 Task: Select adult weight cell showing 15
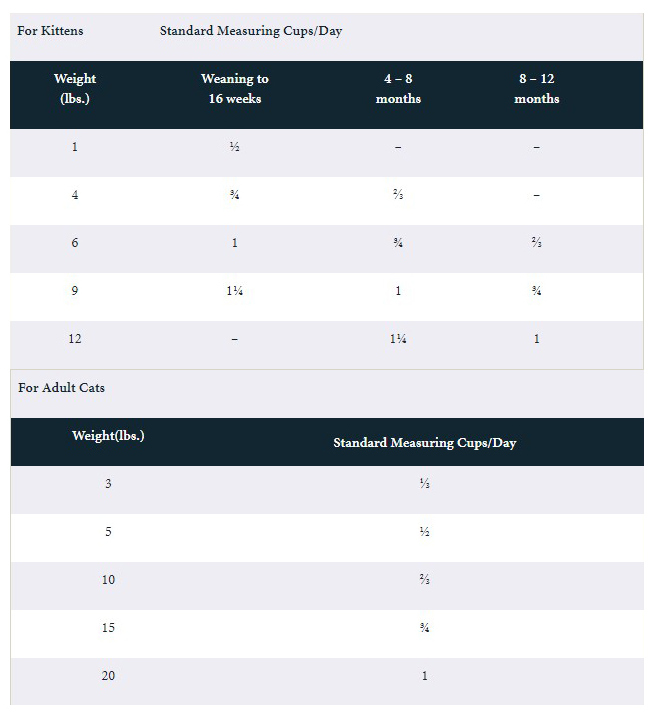coord(108,628)
